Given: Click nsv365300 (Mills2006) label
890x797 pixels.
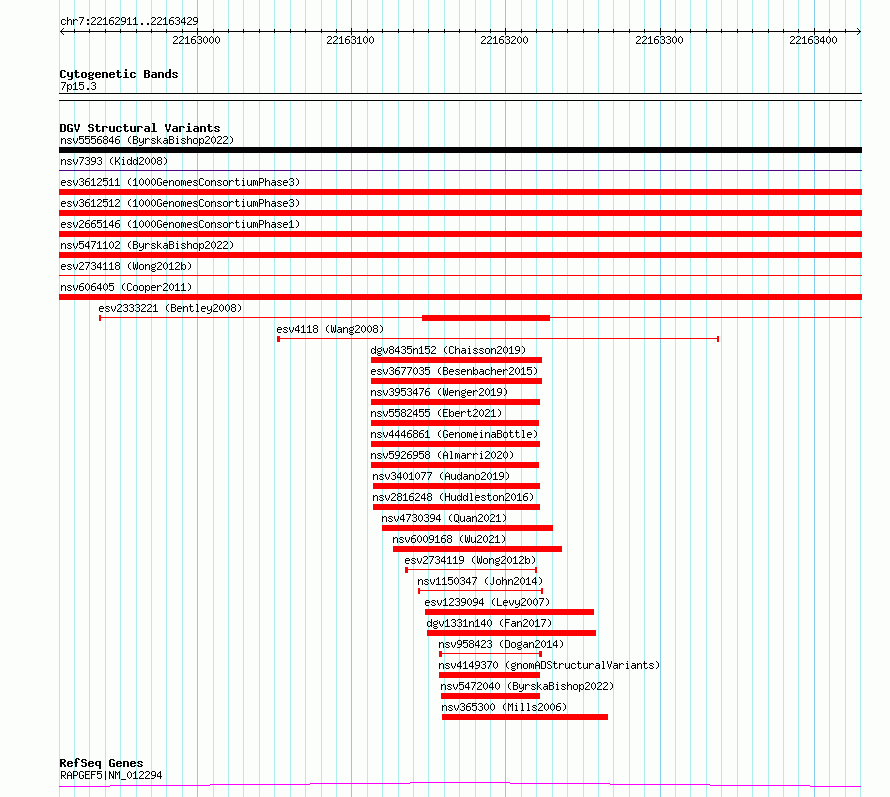Looking at the screenshot, I should (x=504, y=707).
